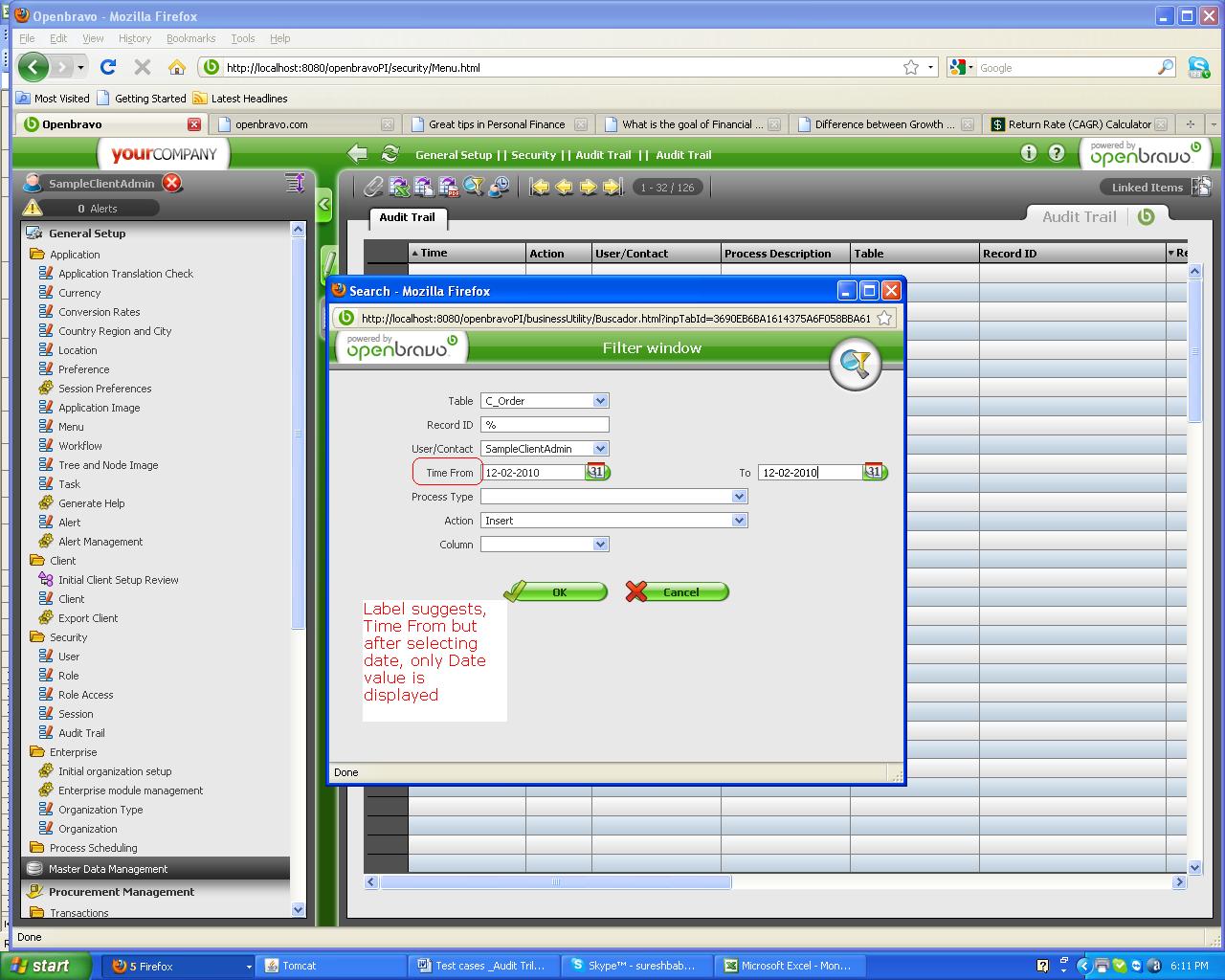Log out via red X beside SampleClientAdmin
The image size is (1225, 980).
coord(172,183)
